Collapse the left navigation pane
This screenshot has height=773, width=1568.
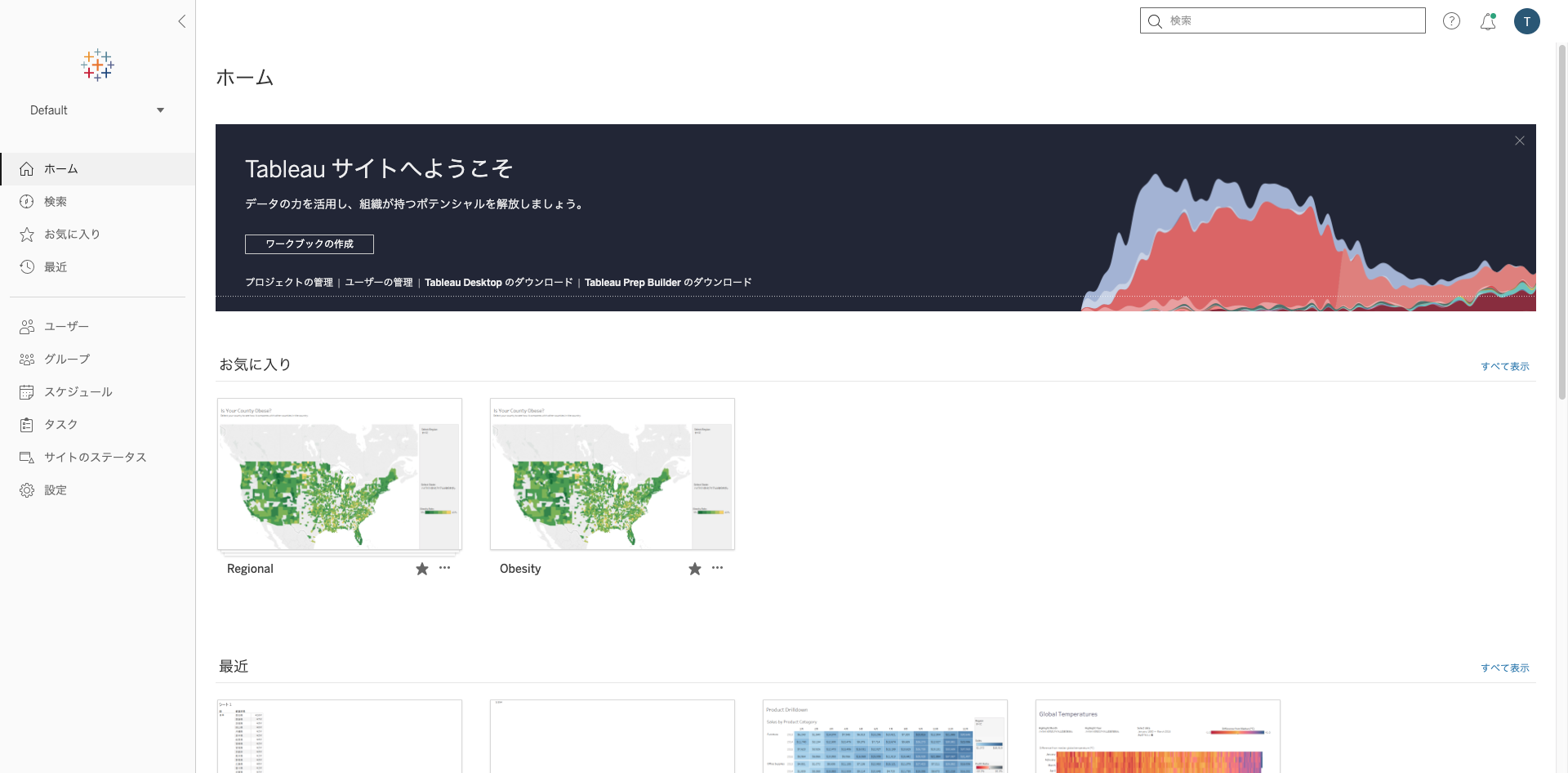(182, 21)
